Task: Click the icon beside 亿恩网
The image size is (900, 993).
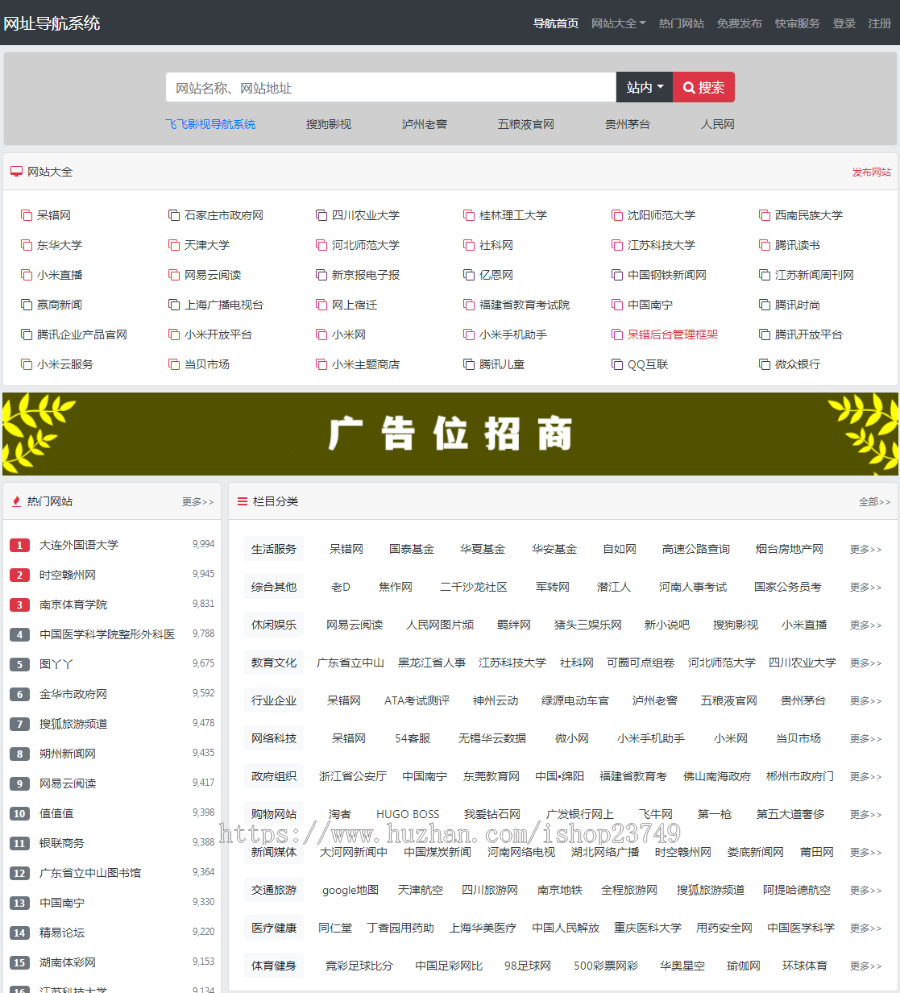Action: coord(469,275)
